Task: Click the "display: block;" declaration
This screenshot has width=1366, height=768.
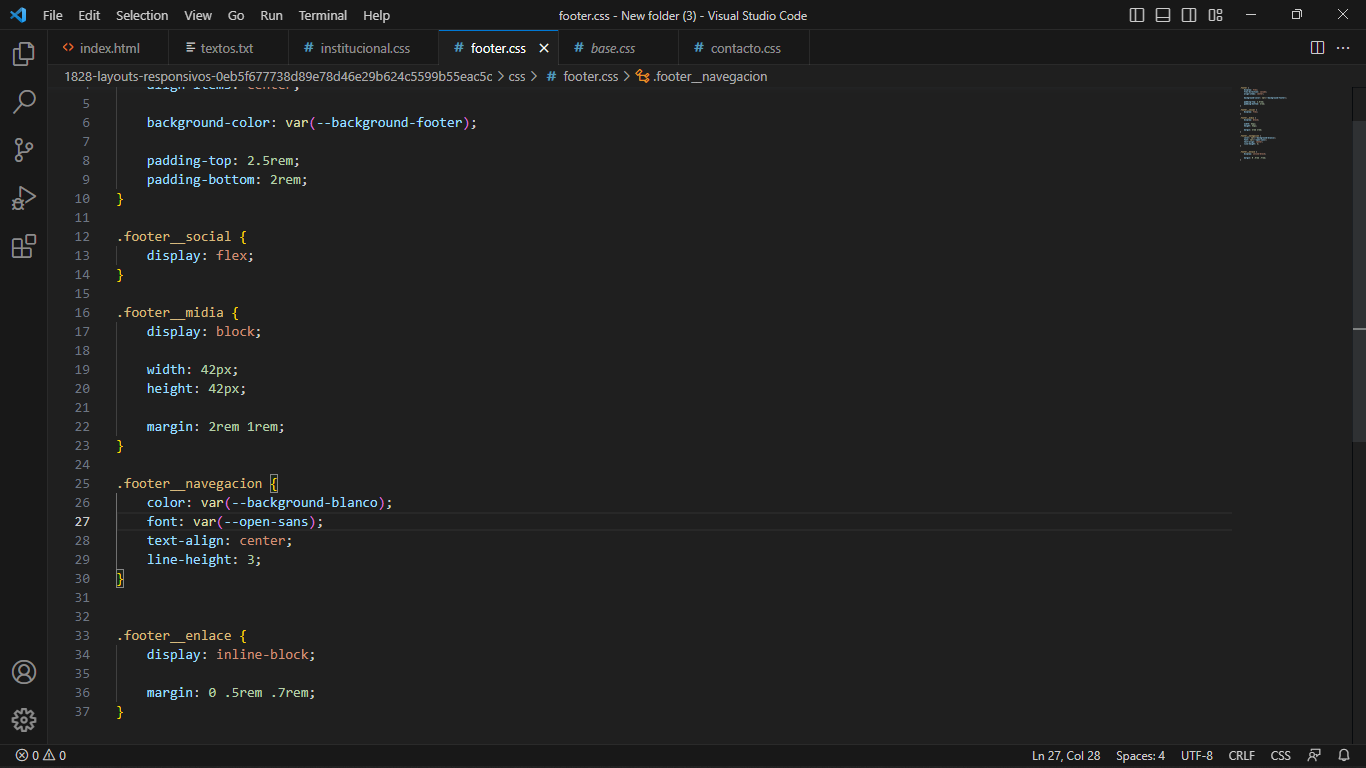Action: point(204,332)
